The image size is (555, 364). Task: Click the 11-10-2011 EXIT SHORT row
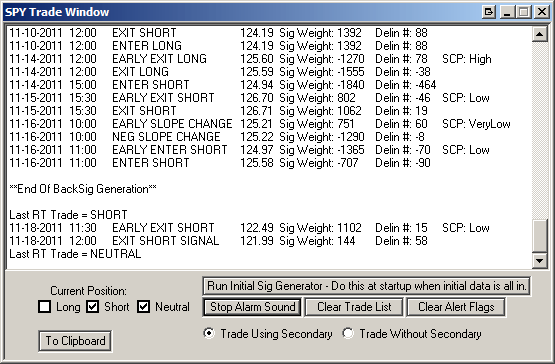218,33
